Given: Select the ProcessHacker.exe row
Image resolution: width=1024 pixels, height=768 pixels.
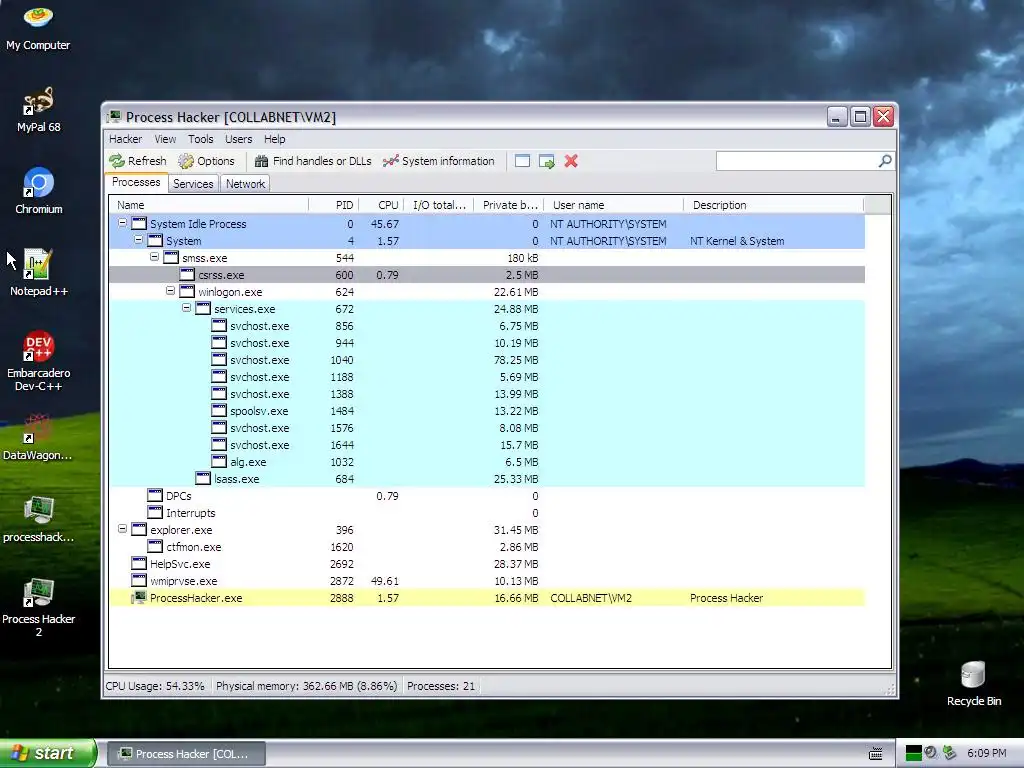Looking at the screenshot, I should [x=487, y=598].
